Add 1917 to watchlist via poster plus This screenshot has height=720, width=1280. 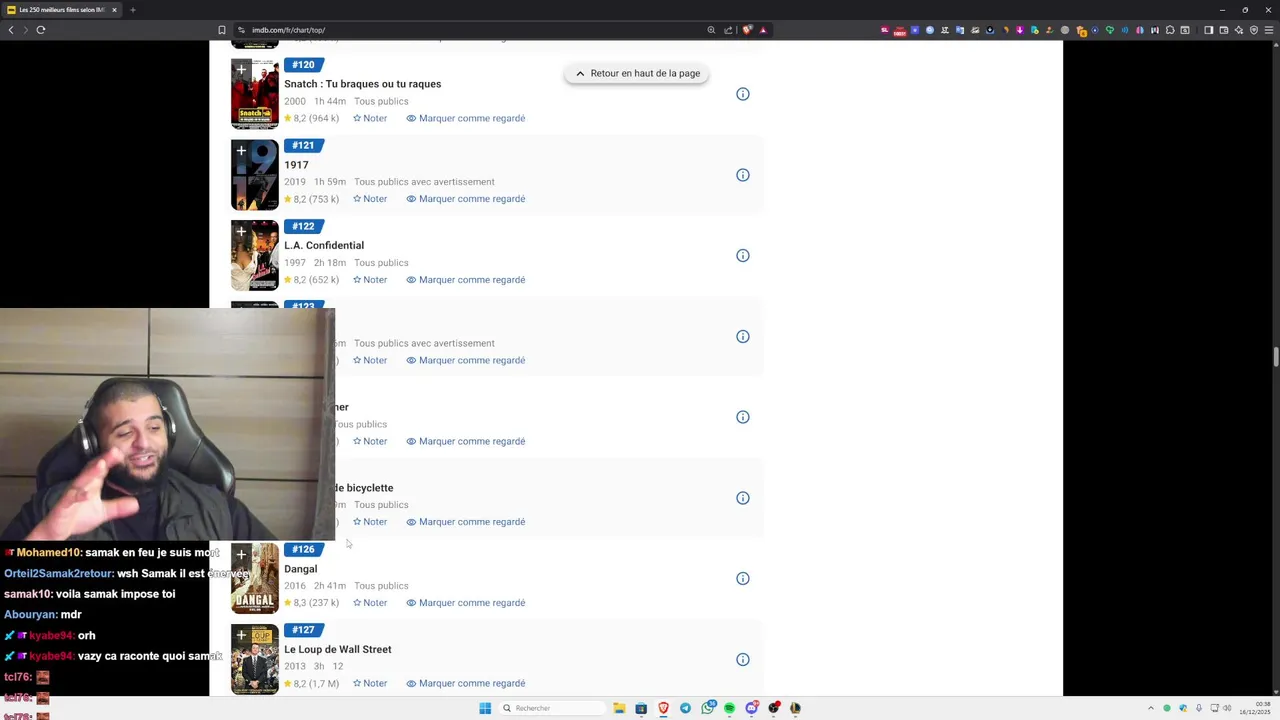[241, 151]
